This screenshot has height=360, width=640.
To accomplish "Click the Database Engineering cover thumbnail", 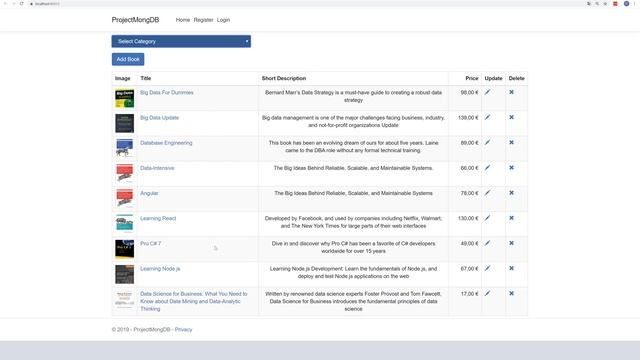I will [x=124, y=149].
